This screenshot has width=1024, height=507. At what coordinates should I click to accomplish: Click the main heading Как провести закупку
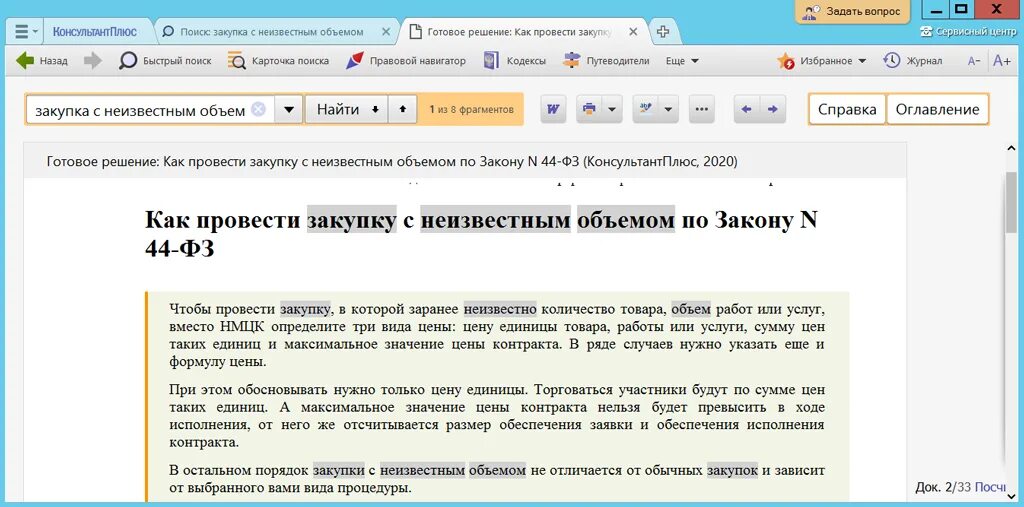(481, 234)
